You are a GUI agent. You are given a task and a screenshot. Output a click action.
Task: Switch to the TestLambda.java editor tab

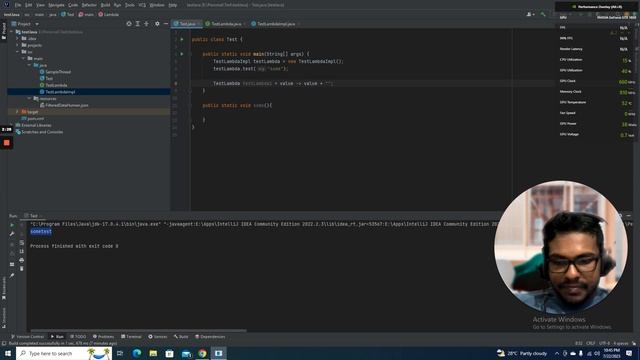tap(225, 24)
